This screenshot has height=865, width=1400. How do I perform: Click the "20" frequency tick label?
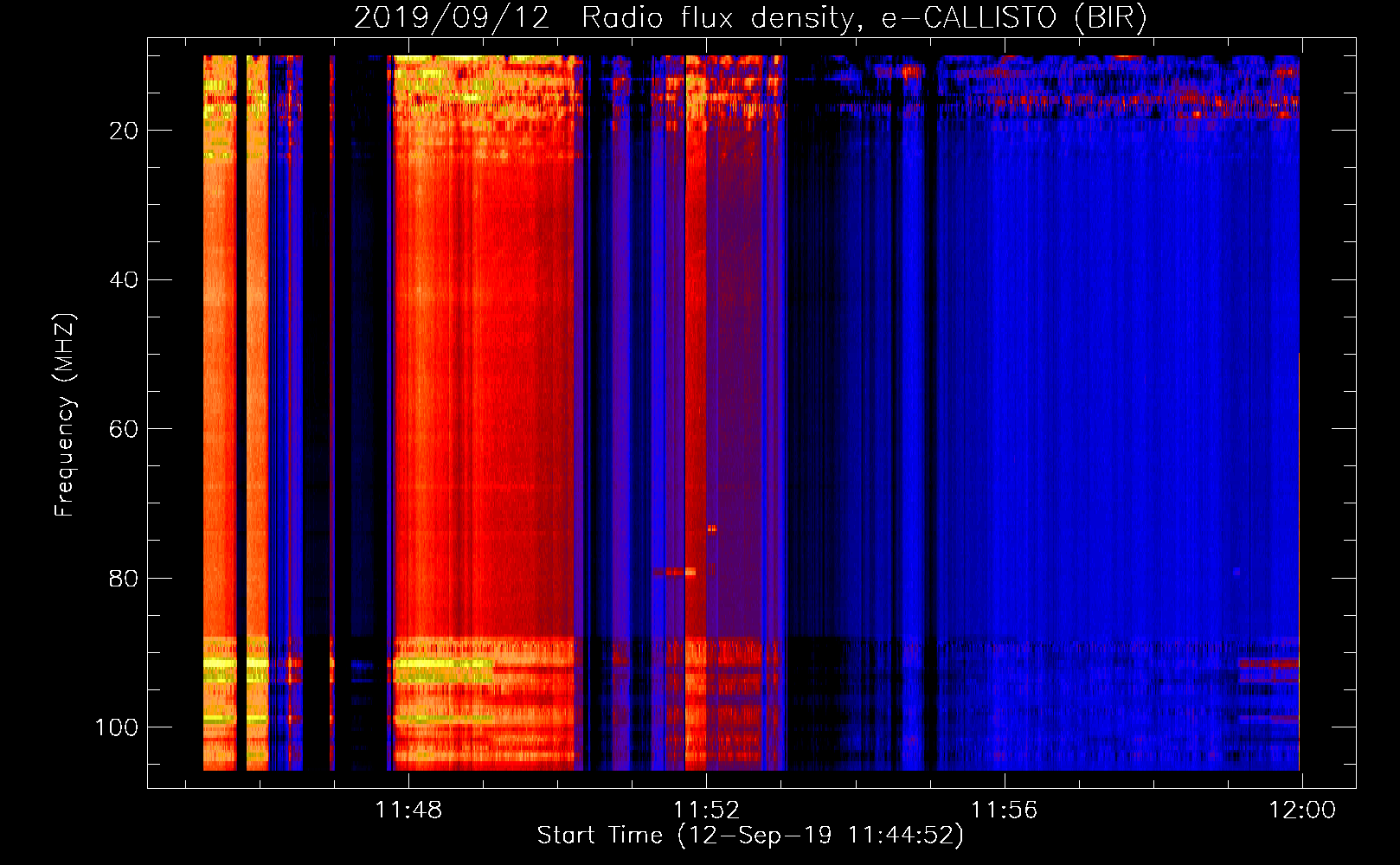tap(124, 131)
